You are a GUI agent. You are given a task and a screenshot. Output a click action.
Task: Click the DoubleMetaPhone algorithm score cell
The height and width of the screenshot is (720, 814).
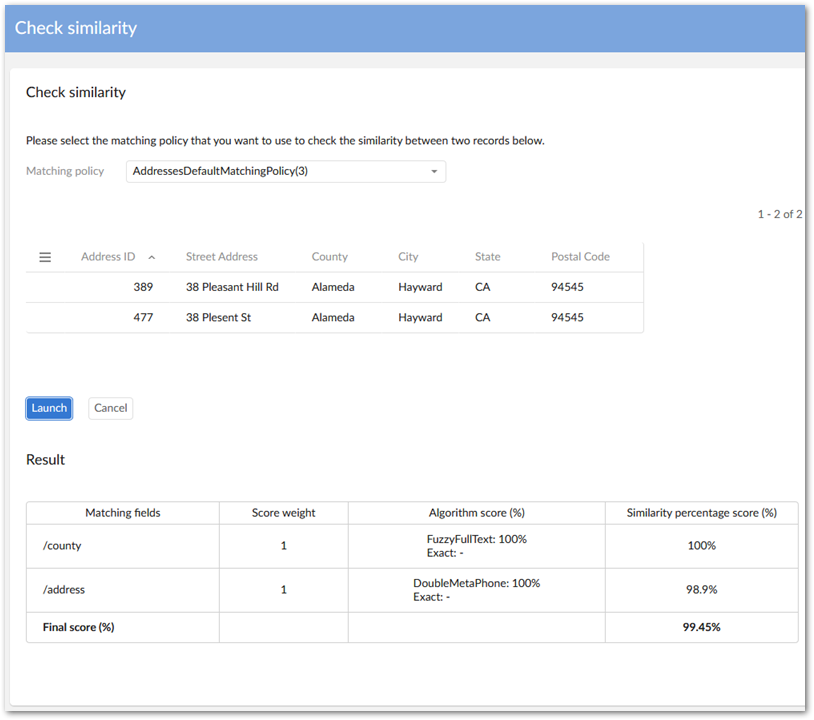tap(476, 590)
